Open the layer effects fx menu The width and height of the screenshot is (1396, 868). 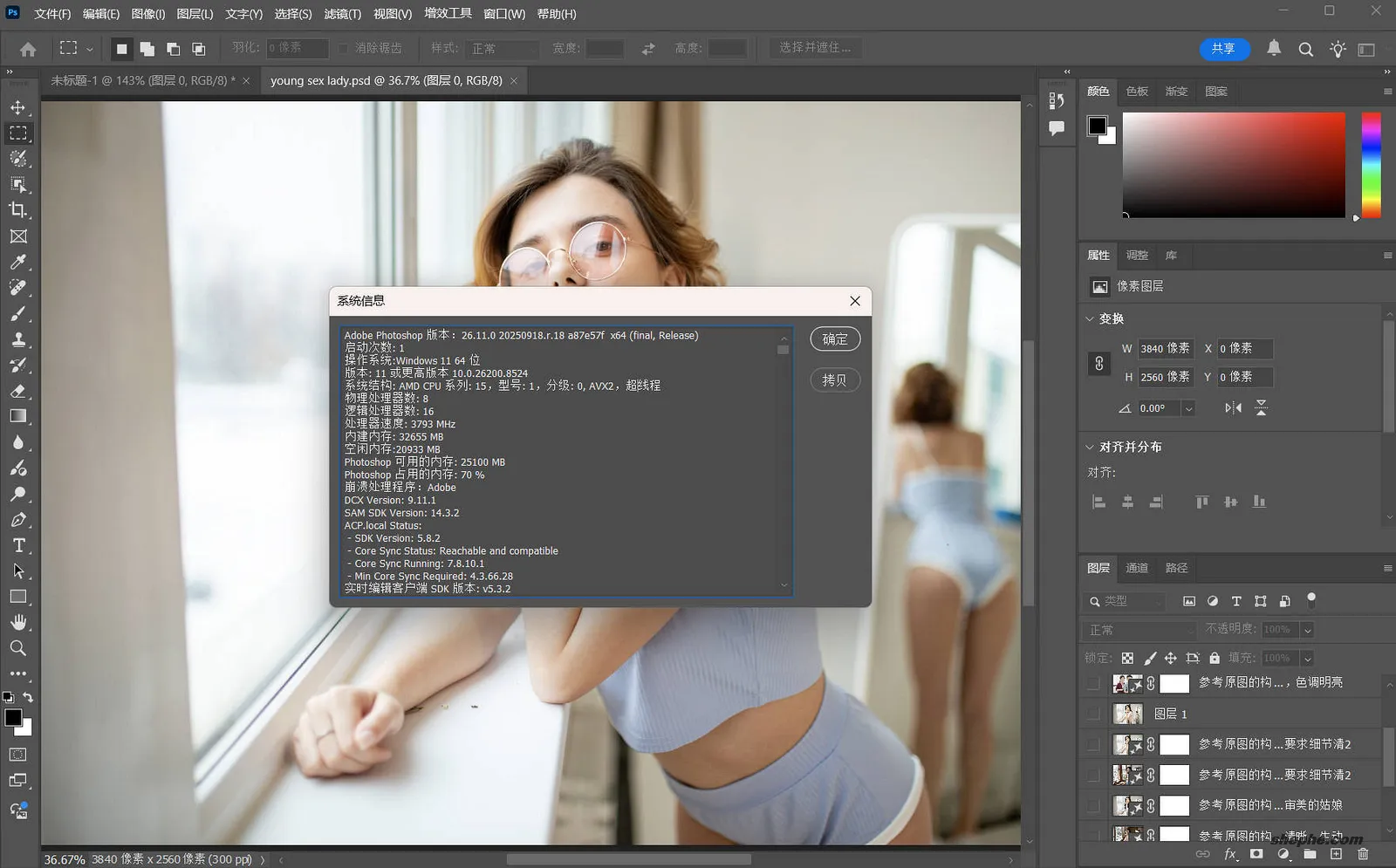pos(1230,854)
